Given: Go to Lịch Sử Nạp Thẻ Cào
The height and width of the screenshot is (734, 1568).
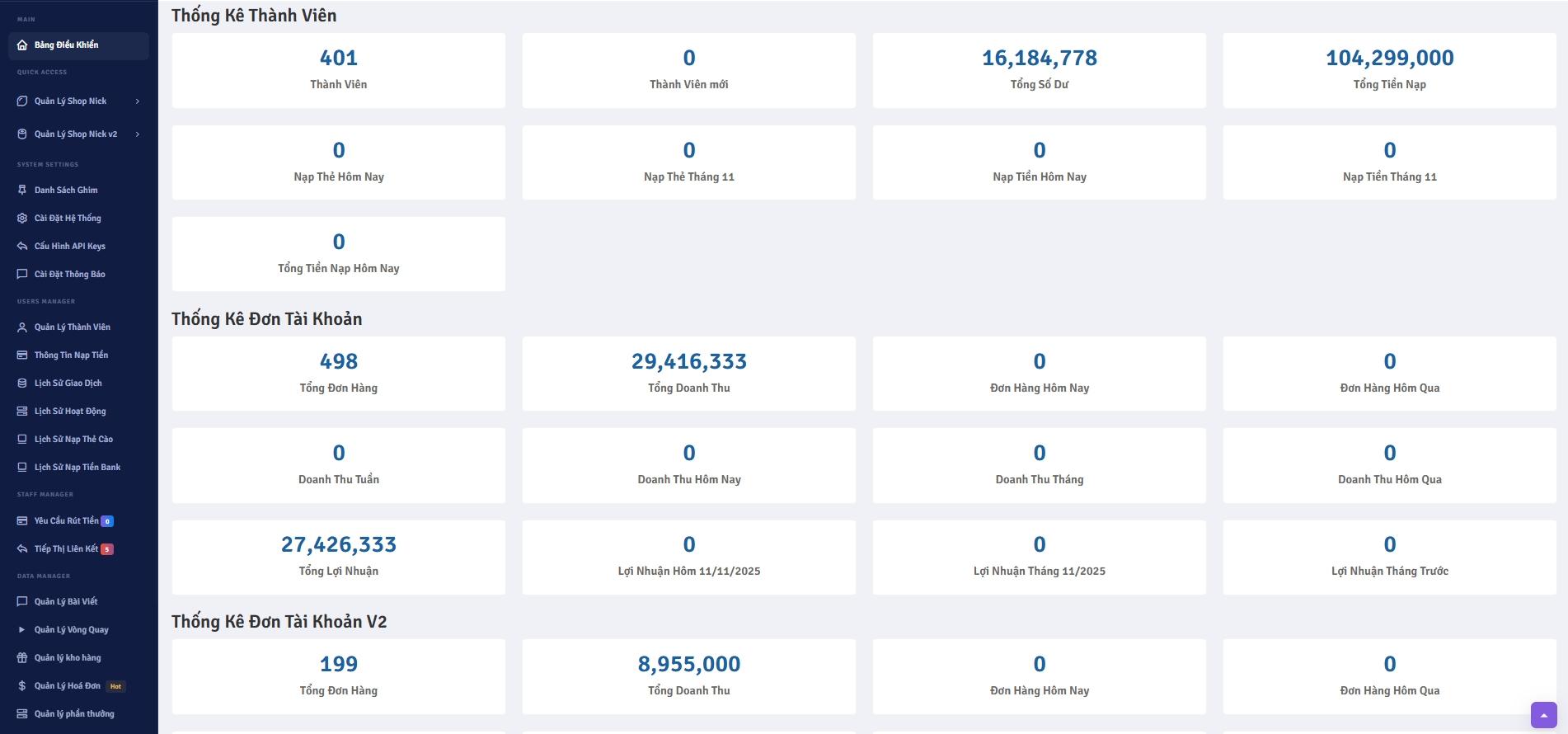Looking at the screenshot, I should pyautogui.click(x=73, y=440).
